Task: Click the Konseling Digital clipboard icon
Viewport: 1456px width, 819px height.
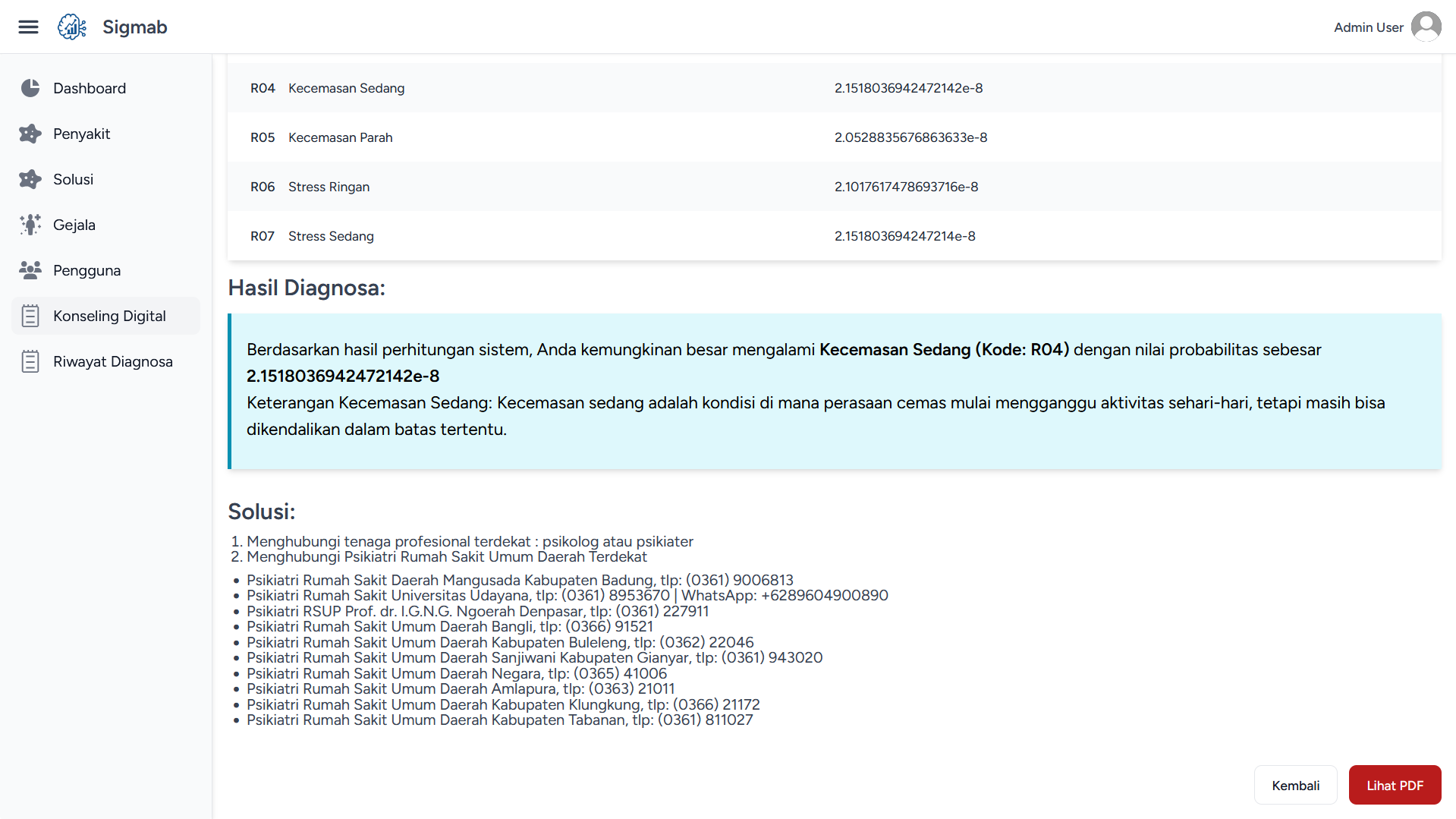Action: 30,316
